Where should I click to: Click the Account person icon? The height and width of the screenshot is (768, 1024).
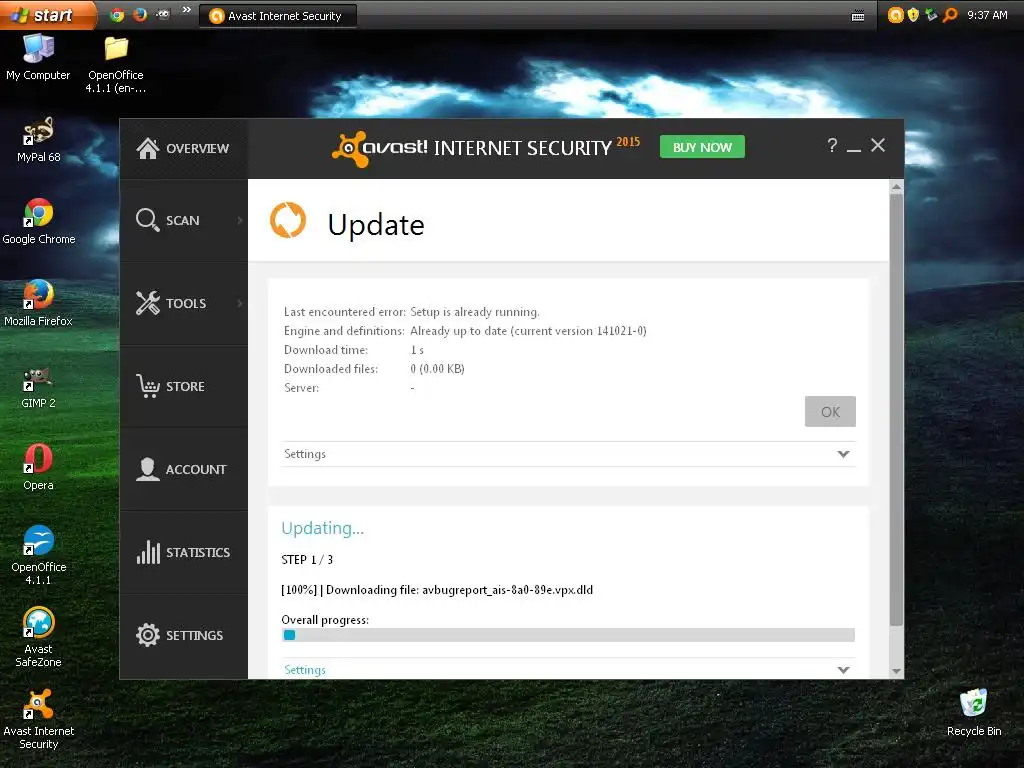coord(148,469)
